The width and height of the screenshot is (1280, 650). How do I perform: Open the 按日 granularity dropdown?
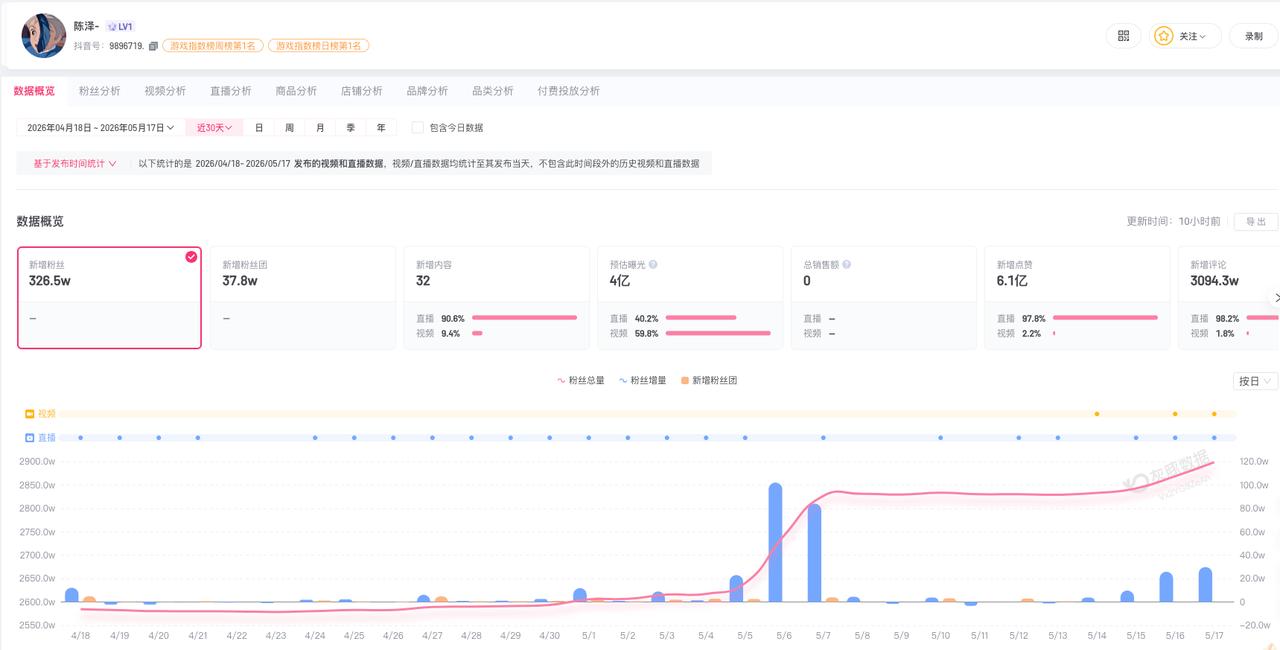point(1256,381)
